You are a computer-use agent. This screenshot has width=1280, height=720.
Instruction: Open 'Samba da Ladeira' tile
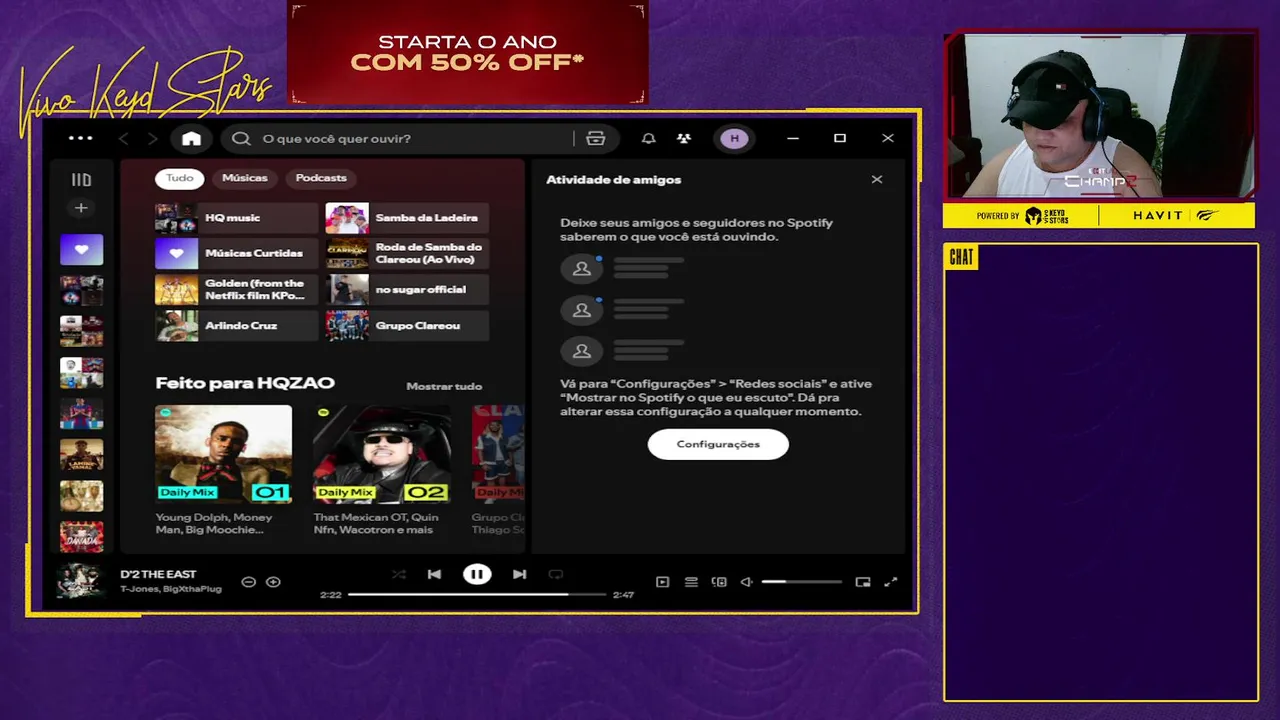[407, 218]
